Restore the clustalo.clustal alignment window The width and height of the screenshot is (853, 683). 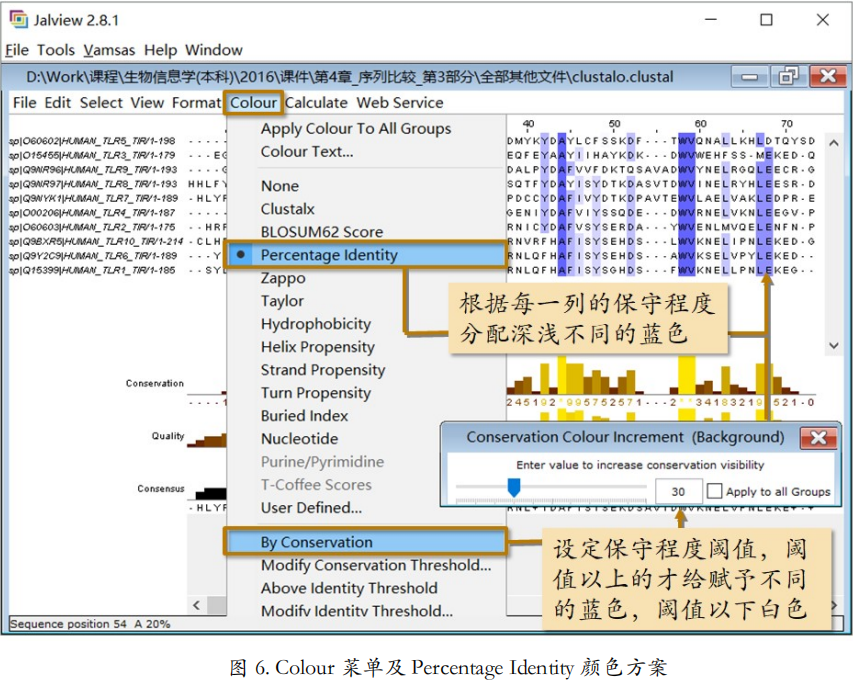788,76
